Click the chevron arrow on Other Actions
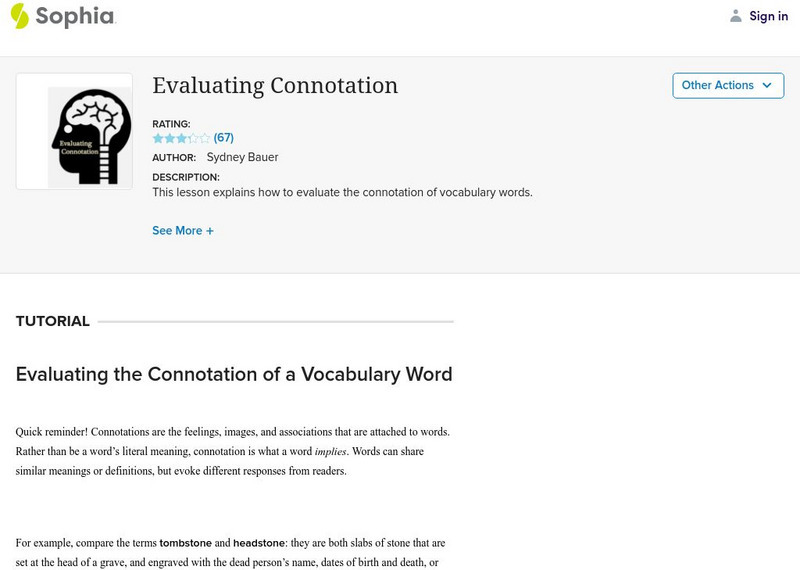800x570 pixels. pos(767,85)
